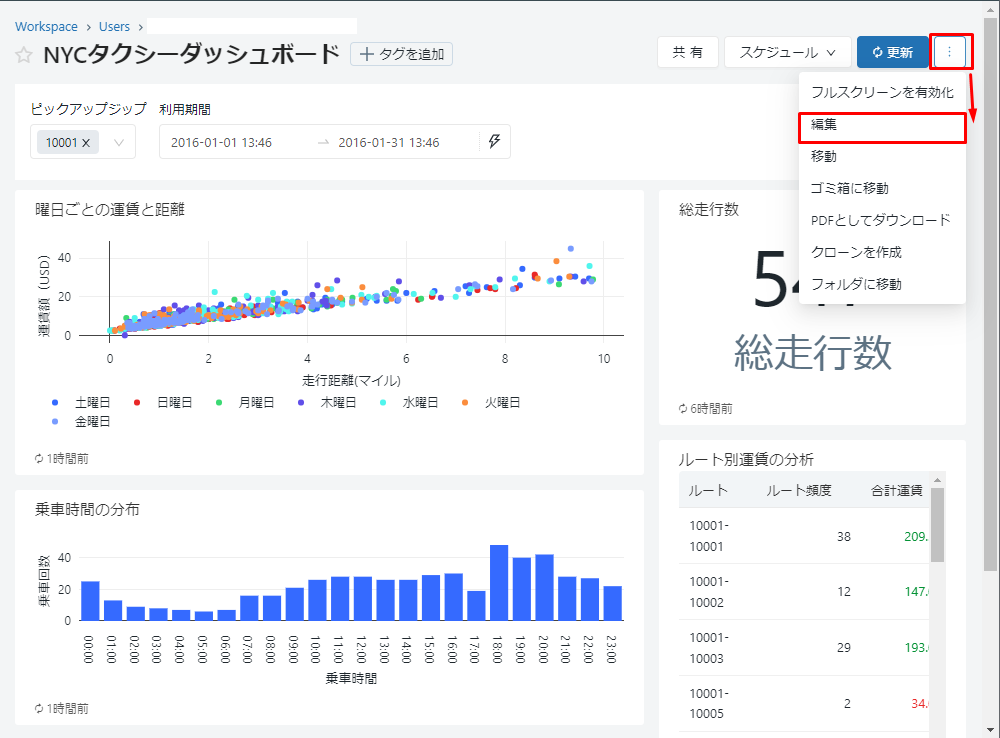1000x738 pixels.
Task: Open the Workspace breadcrumb link
Action: [47, 26]
